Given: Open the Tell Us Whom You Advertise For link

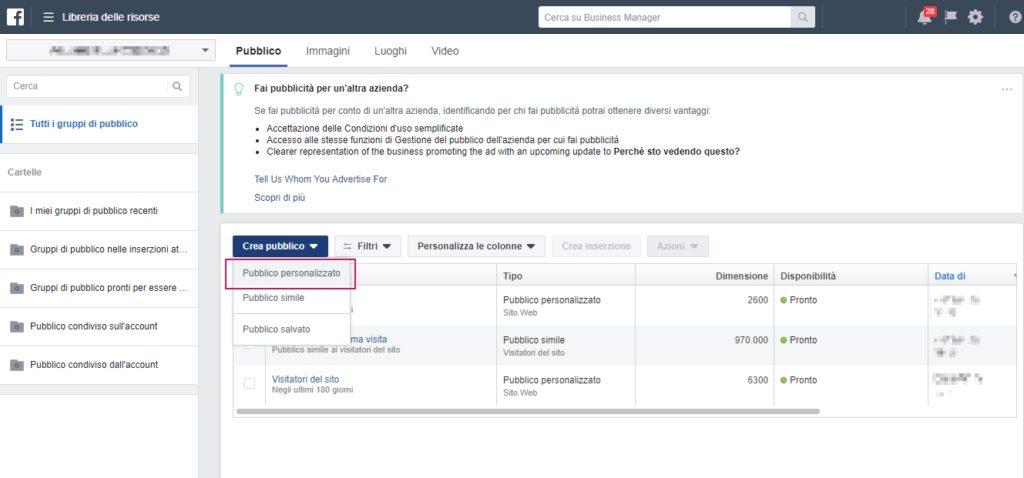Looking at the screenshot, I should 320,179.
